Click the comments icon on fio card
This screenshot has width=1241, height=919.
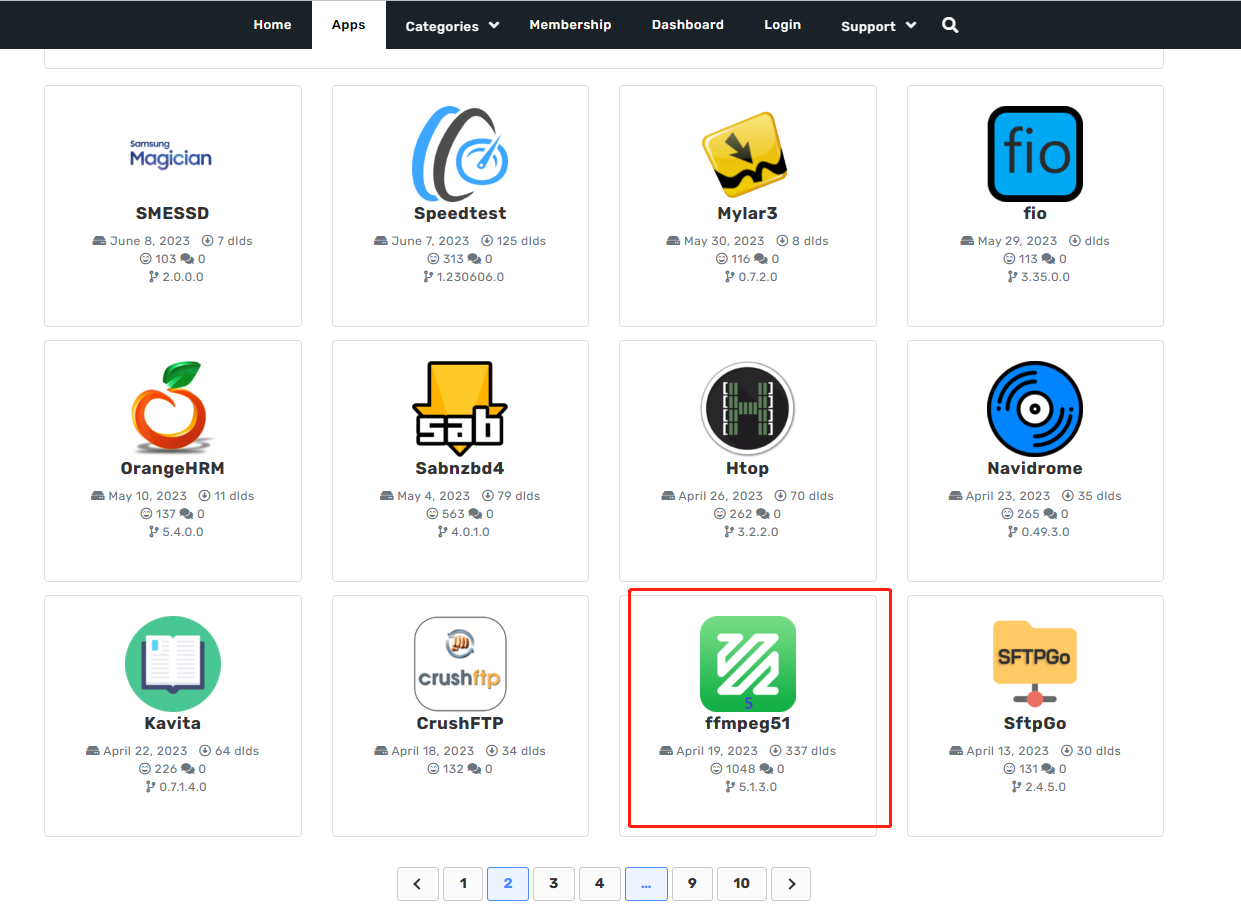(1050, 259)
